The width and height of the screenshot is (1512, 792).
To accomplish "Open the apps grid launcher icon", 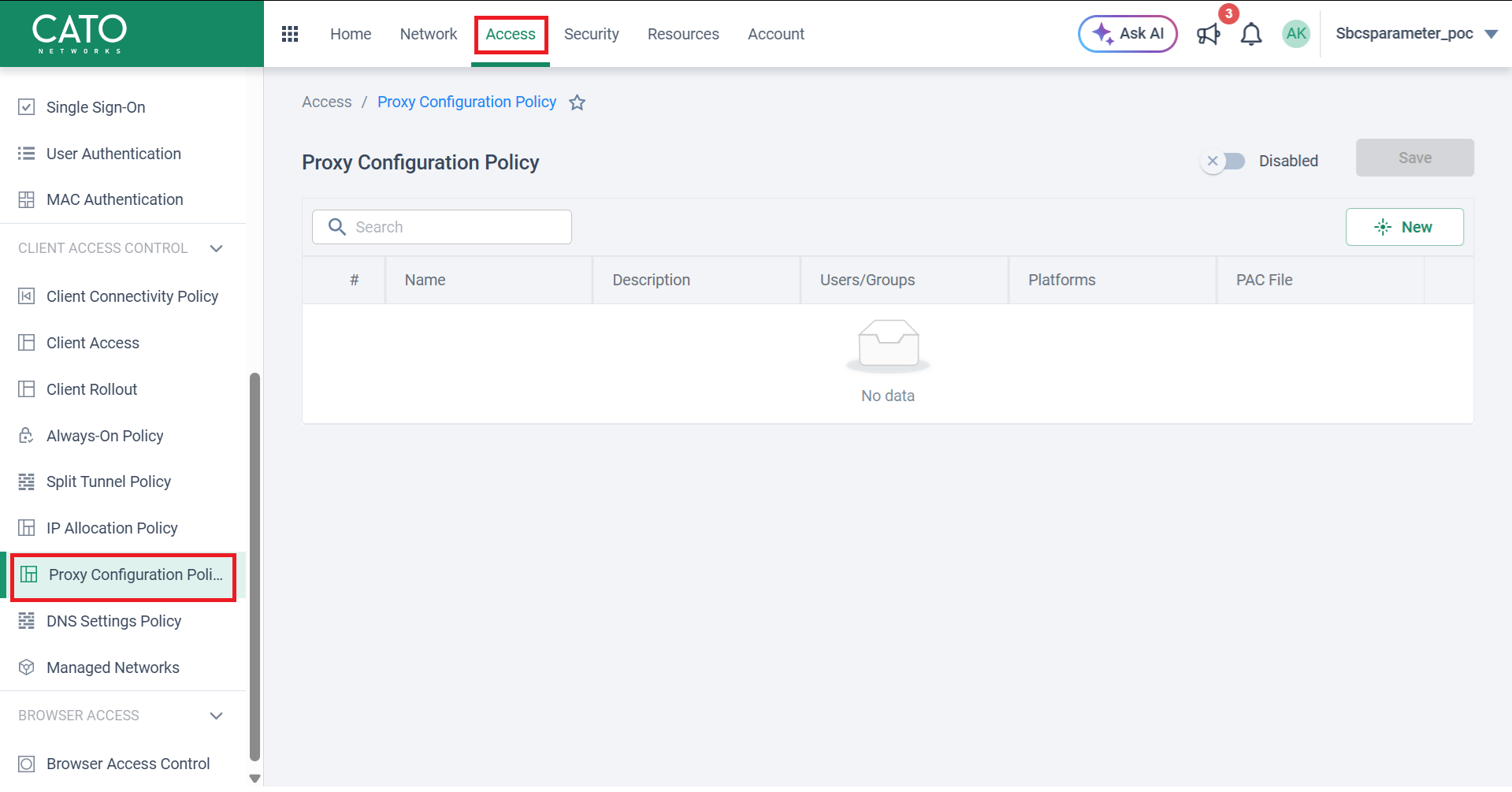I will click(x=290, y=34).
